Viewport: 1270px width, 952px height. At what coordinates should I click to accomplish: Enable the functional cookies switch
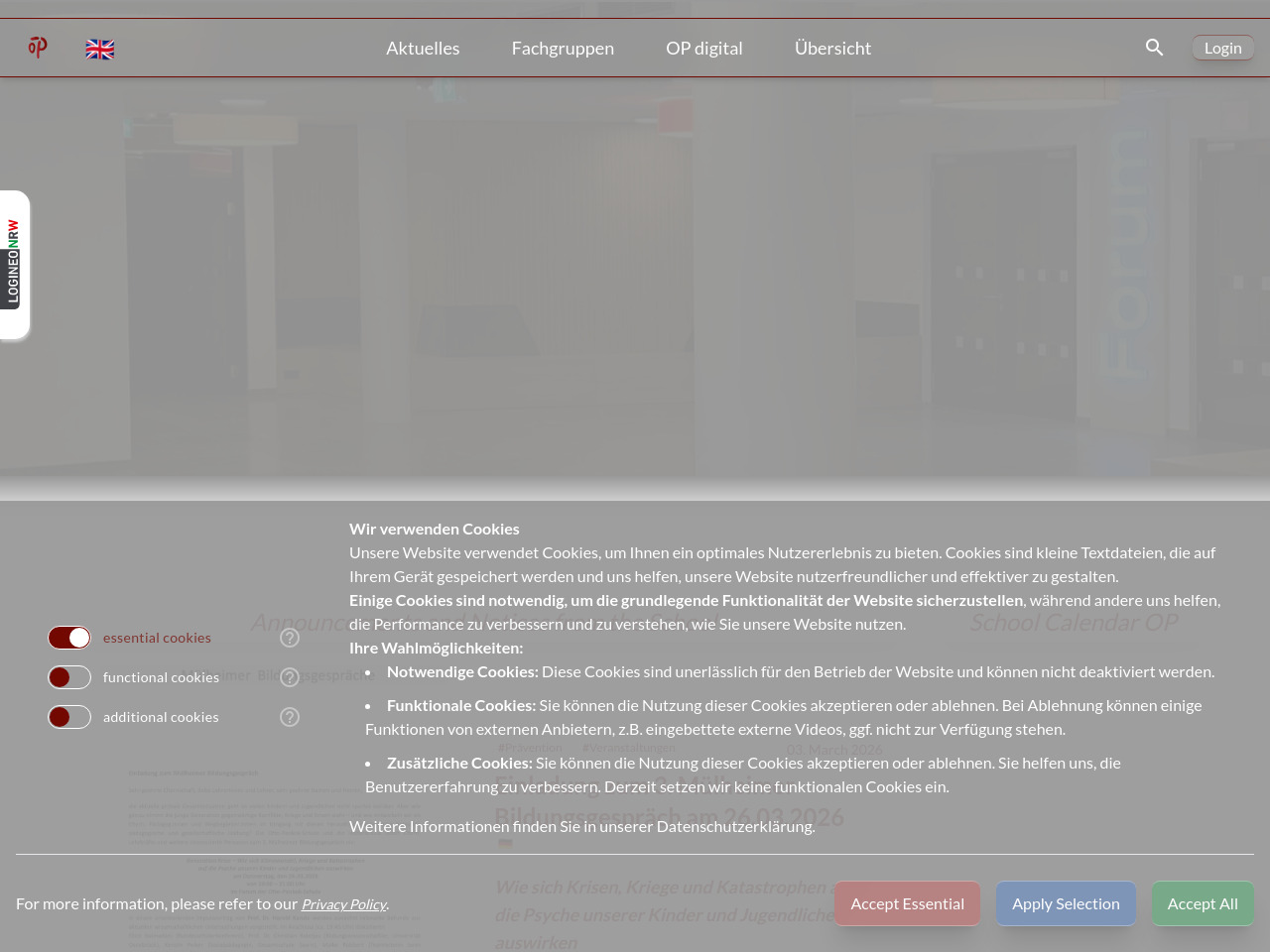coord(69,677)
